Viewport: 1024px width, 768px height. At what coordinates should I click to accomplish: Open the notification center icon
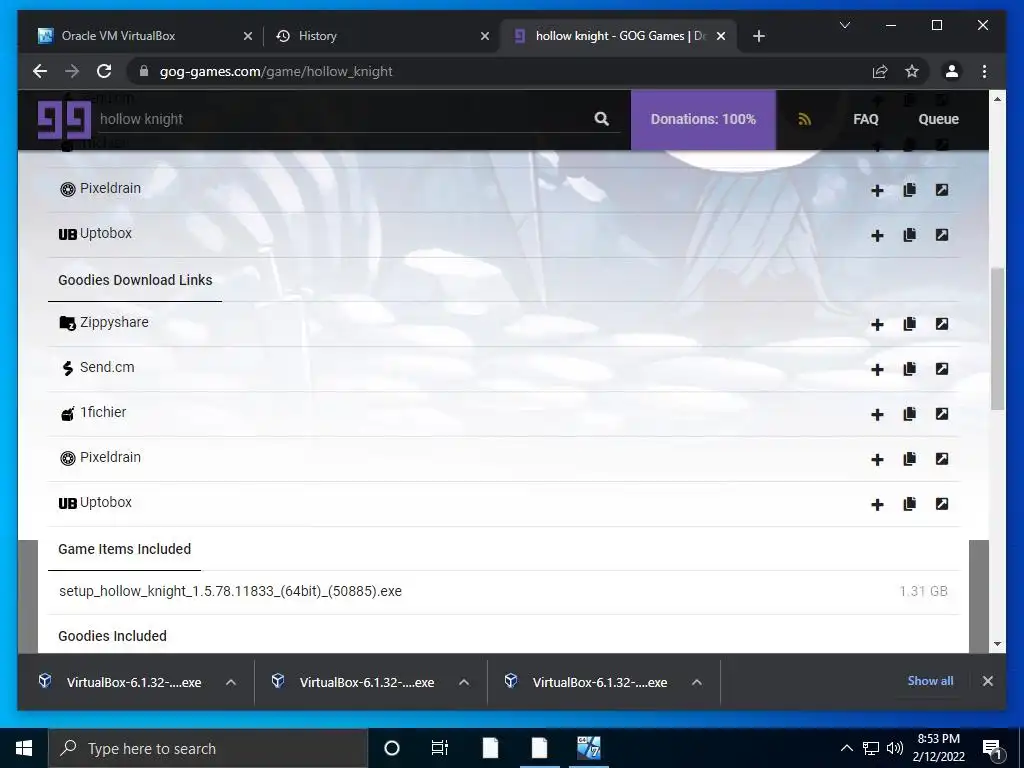tap(992, 749)
